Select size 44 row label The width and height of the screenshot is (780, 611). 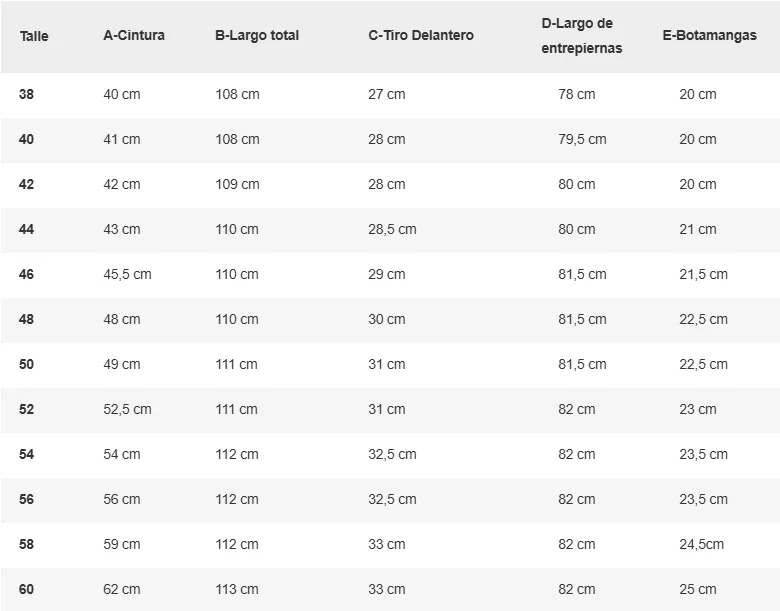coord(26,229)
